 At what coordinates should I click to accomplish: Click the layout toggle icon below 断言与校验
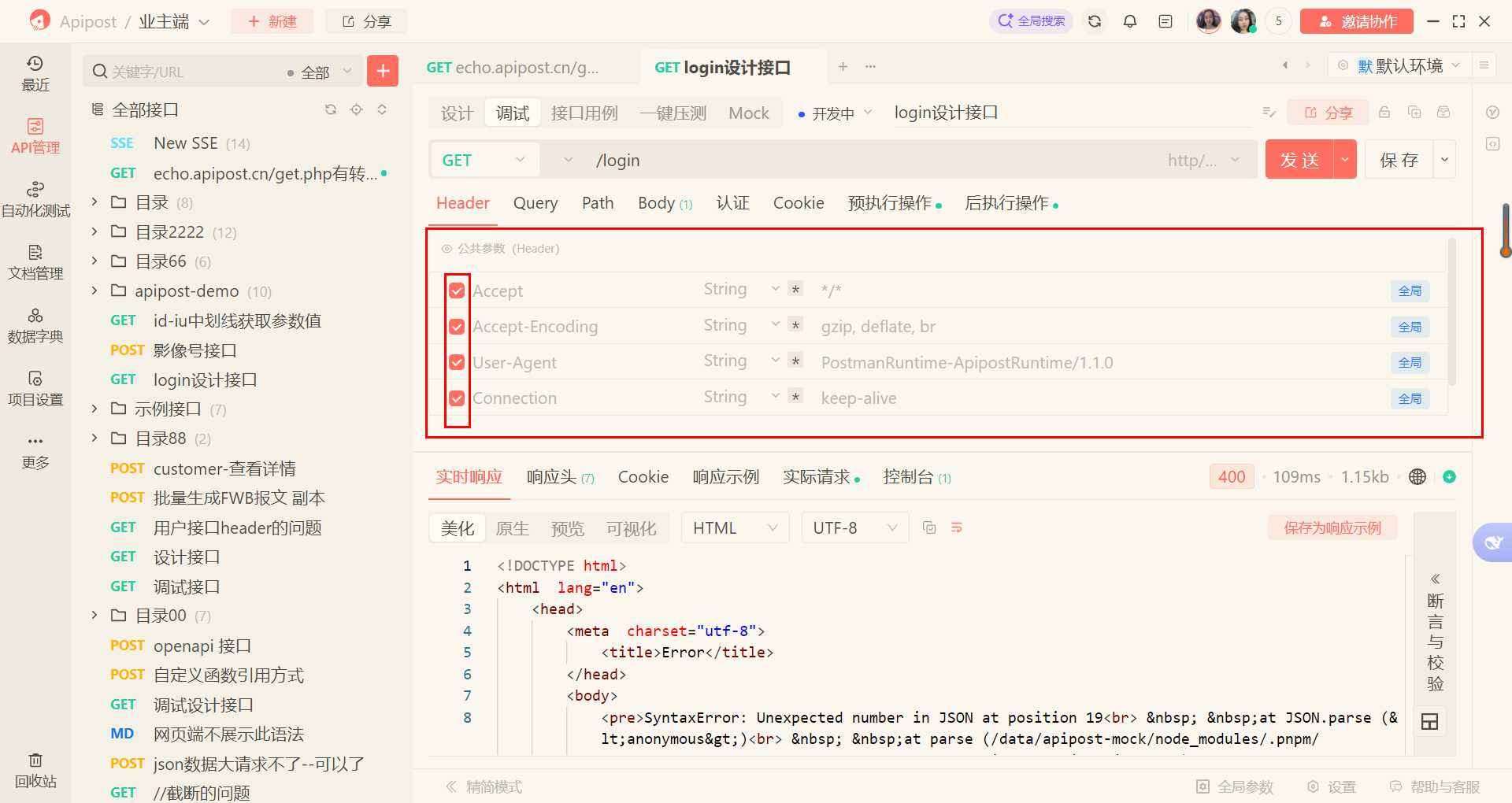point(1429,721)
